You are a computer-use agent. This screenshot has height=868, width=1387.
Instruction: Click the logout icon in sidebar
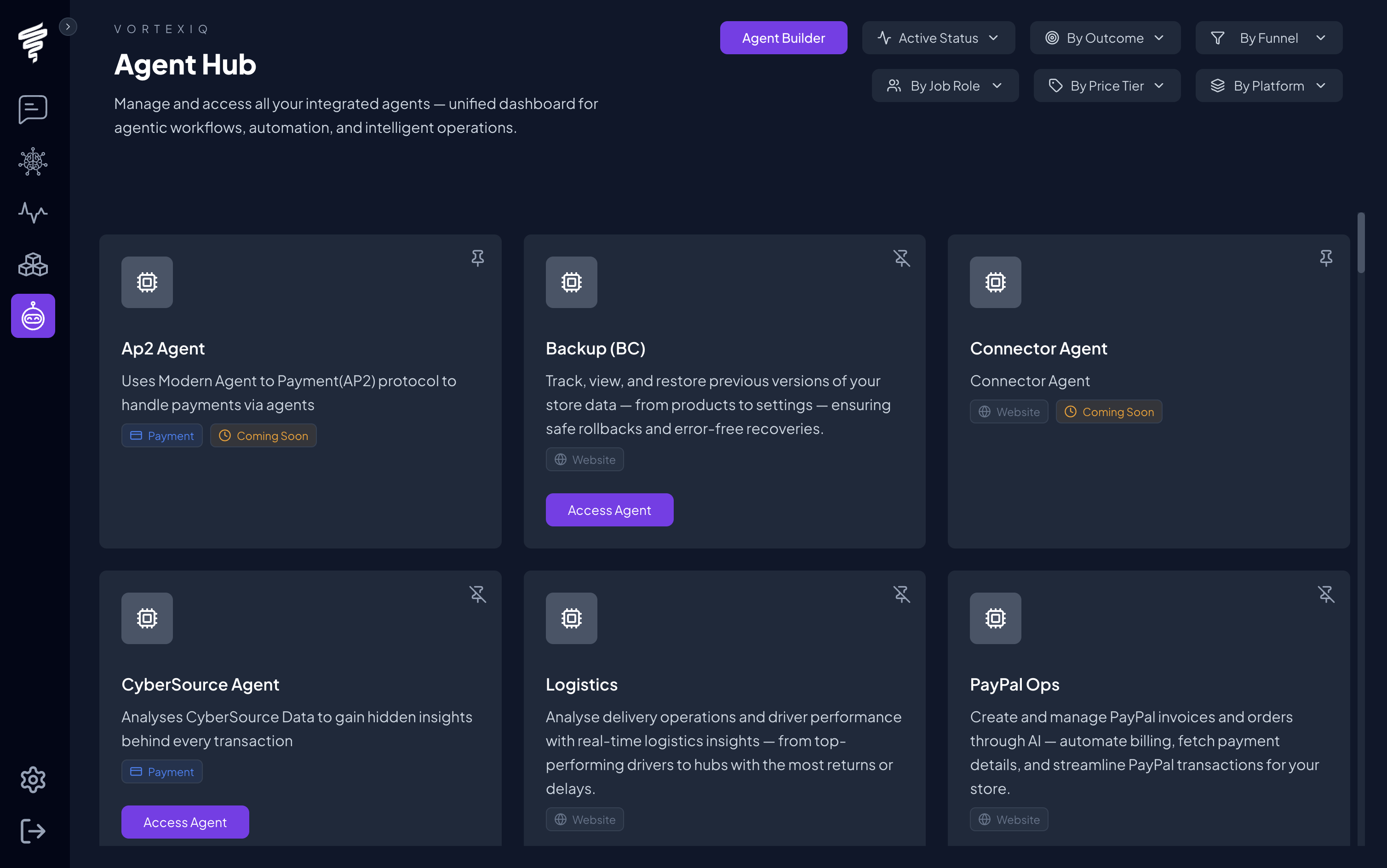coord(33,831)
